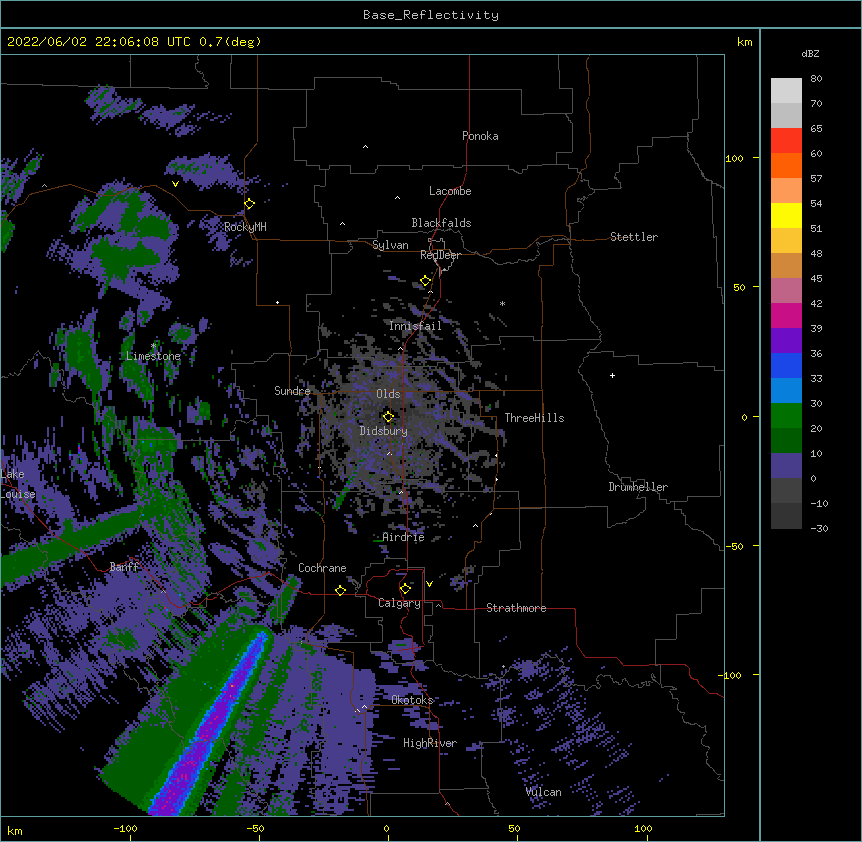Image resolution: width=862 pixels, height=842 pixels.
Task: Select the Didsbury label
Action: pos(384,431)
